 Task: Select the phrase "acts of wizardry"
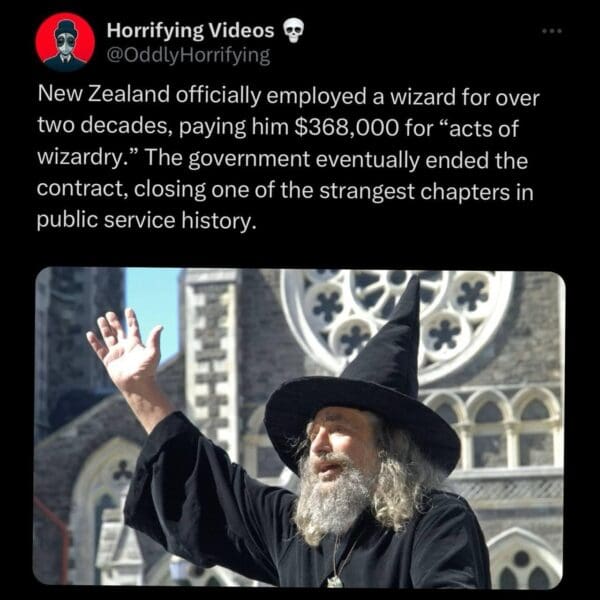[278, 143]
